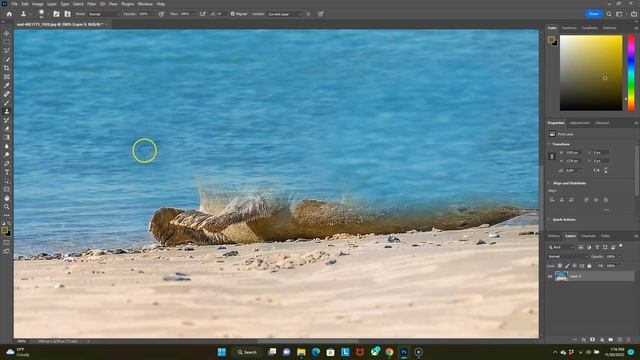Screen dimensions: 640x360
Task: Select the History Brush tool
Action: pos(7,120)
